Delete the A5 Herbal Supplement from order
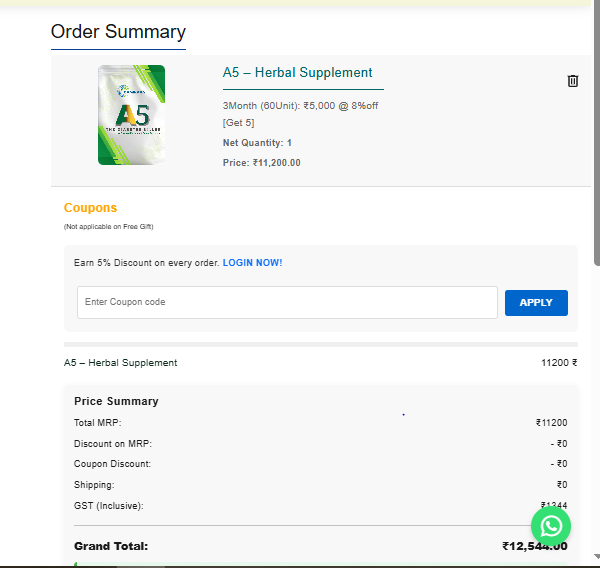 (x=572, y=81)
